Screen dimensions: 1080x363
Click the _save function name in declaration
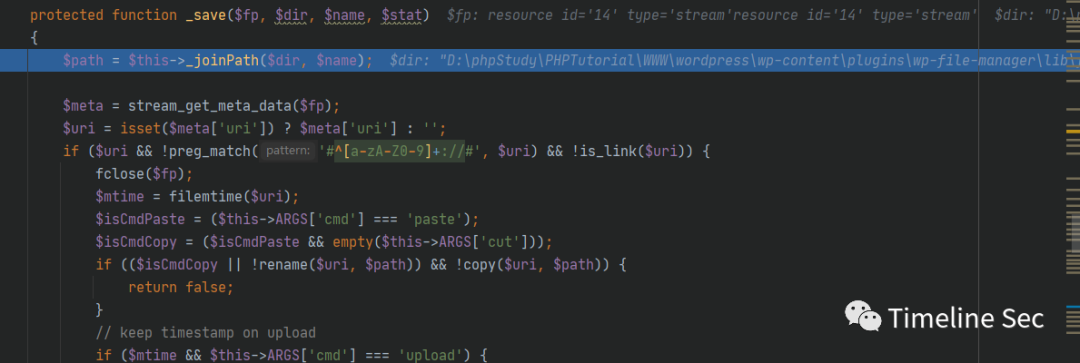(x=207, y=15)
